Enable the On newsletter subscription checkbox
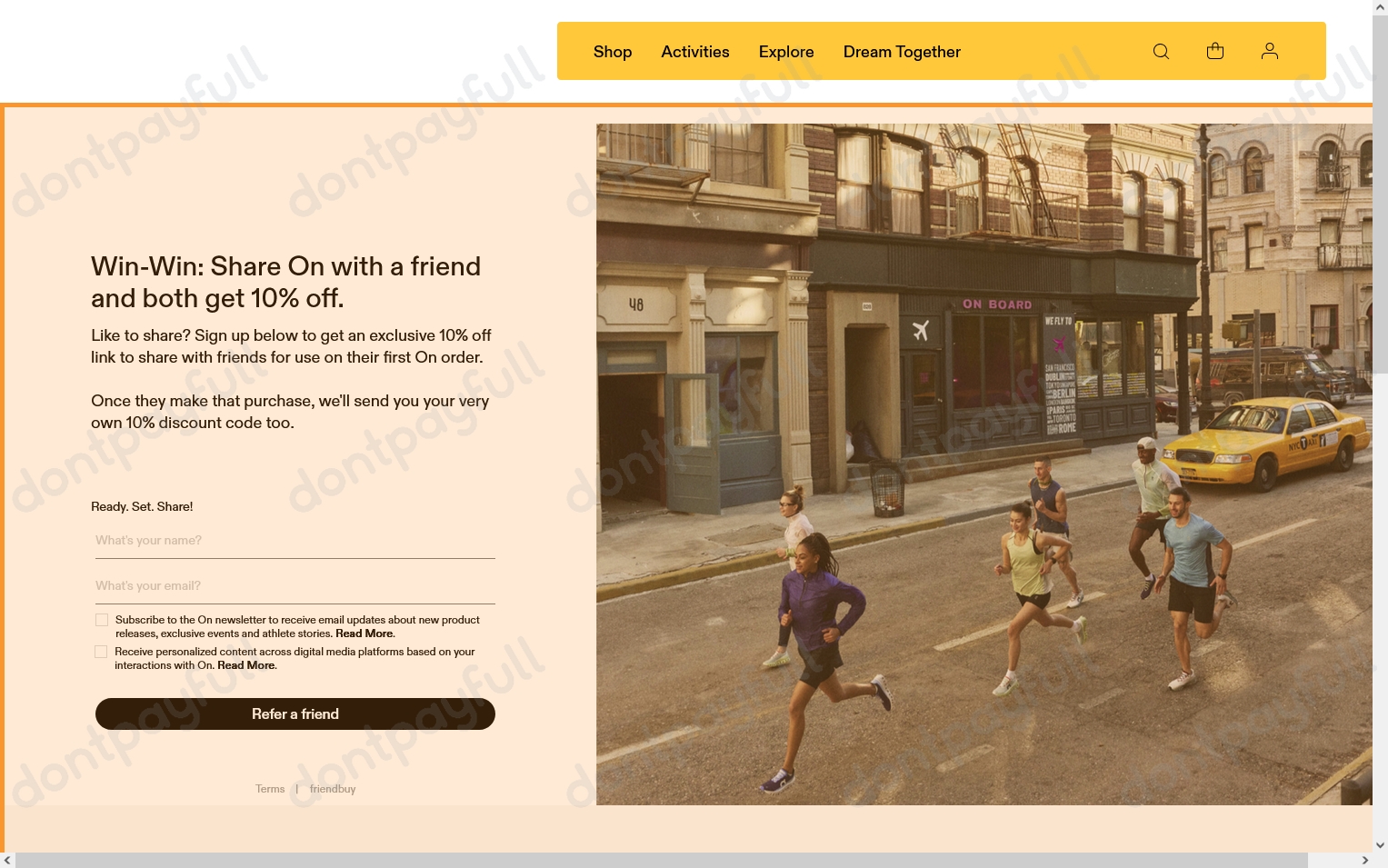This screenshot has width=1388, height=868. (x=101, y=619)
